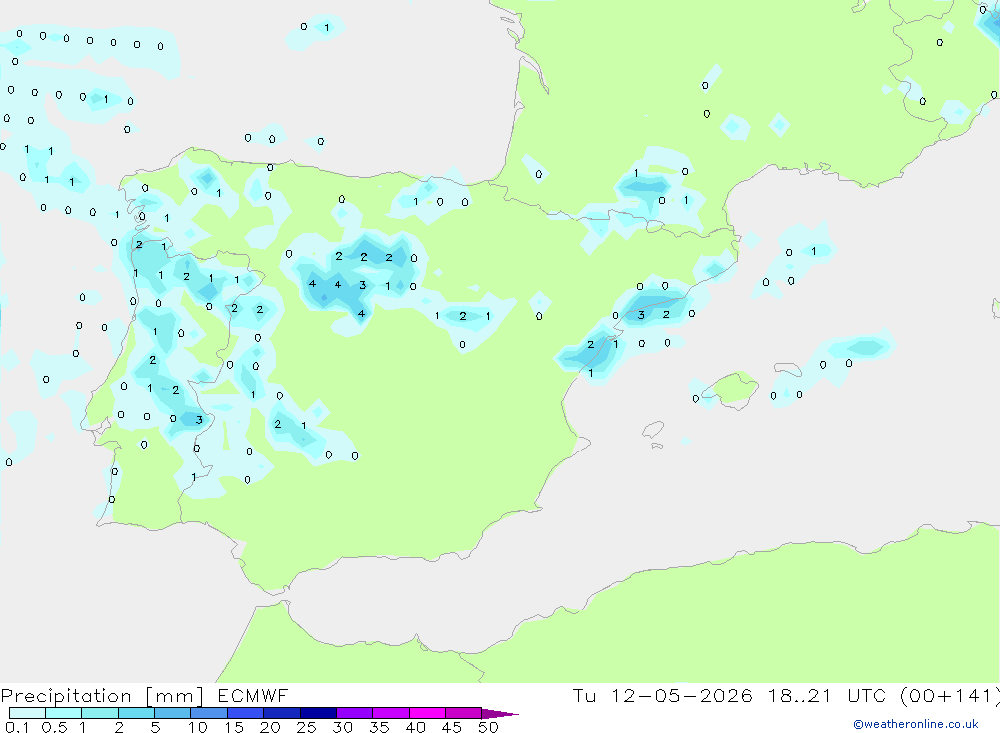Click the legend label '50'
Image resolution: width=1000 pixels, height=733 pixels.
coord(488,727)
